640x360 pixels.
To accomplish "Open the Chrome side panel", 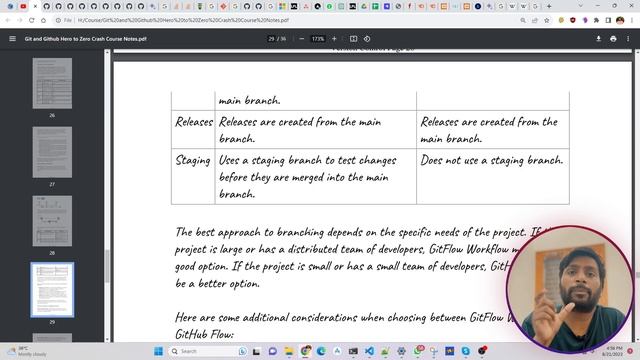I will click(x=608, y=20).
